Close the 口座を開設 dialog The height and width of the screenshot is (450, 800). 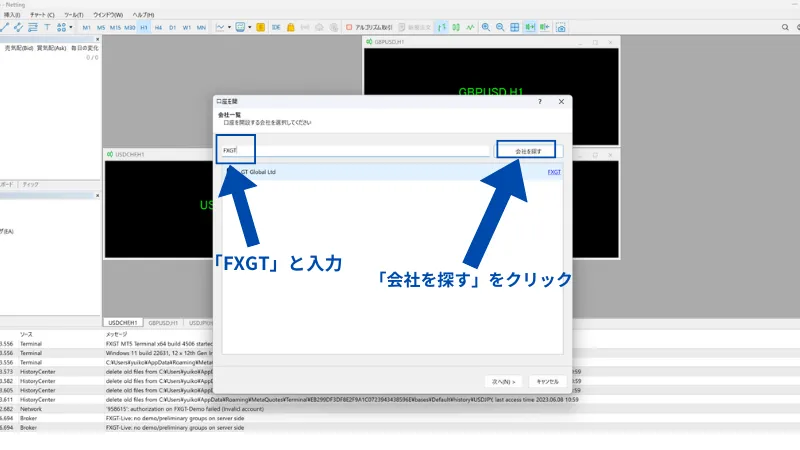pos(561,102)
